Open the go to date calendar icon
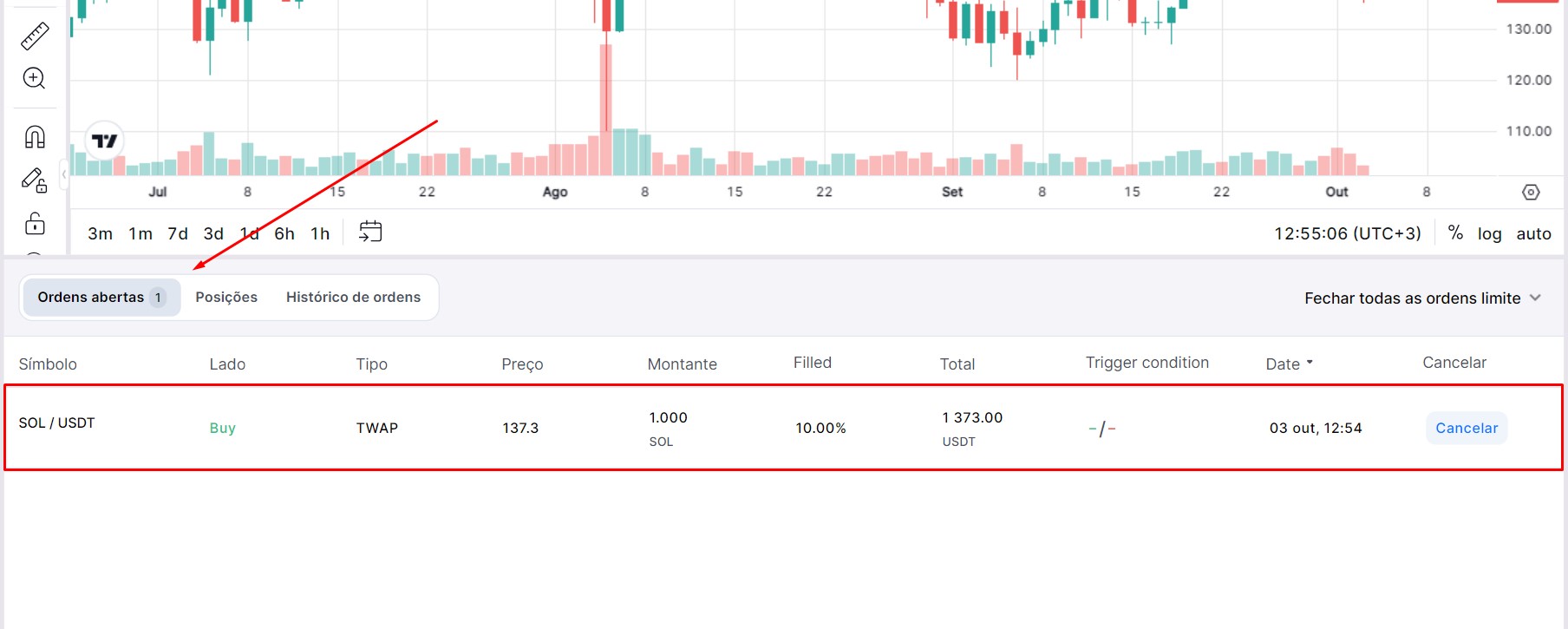 370,232
